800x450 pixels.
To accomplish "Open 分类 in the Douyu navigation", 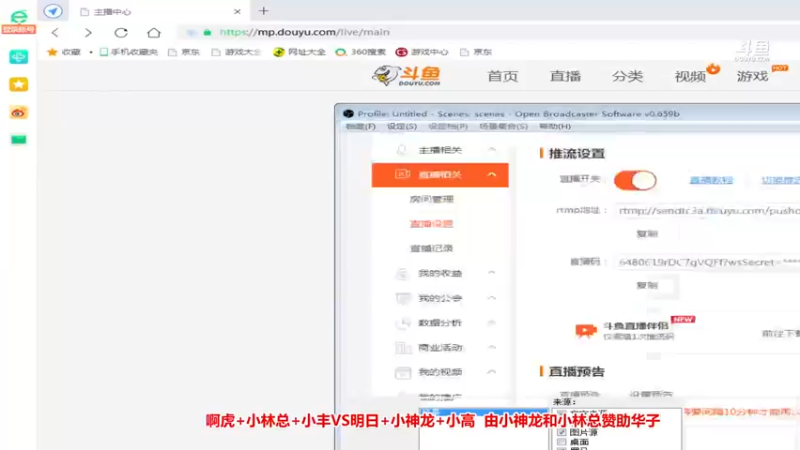I will (x=628, y=76).
